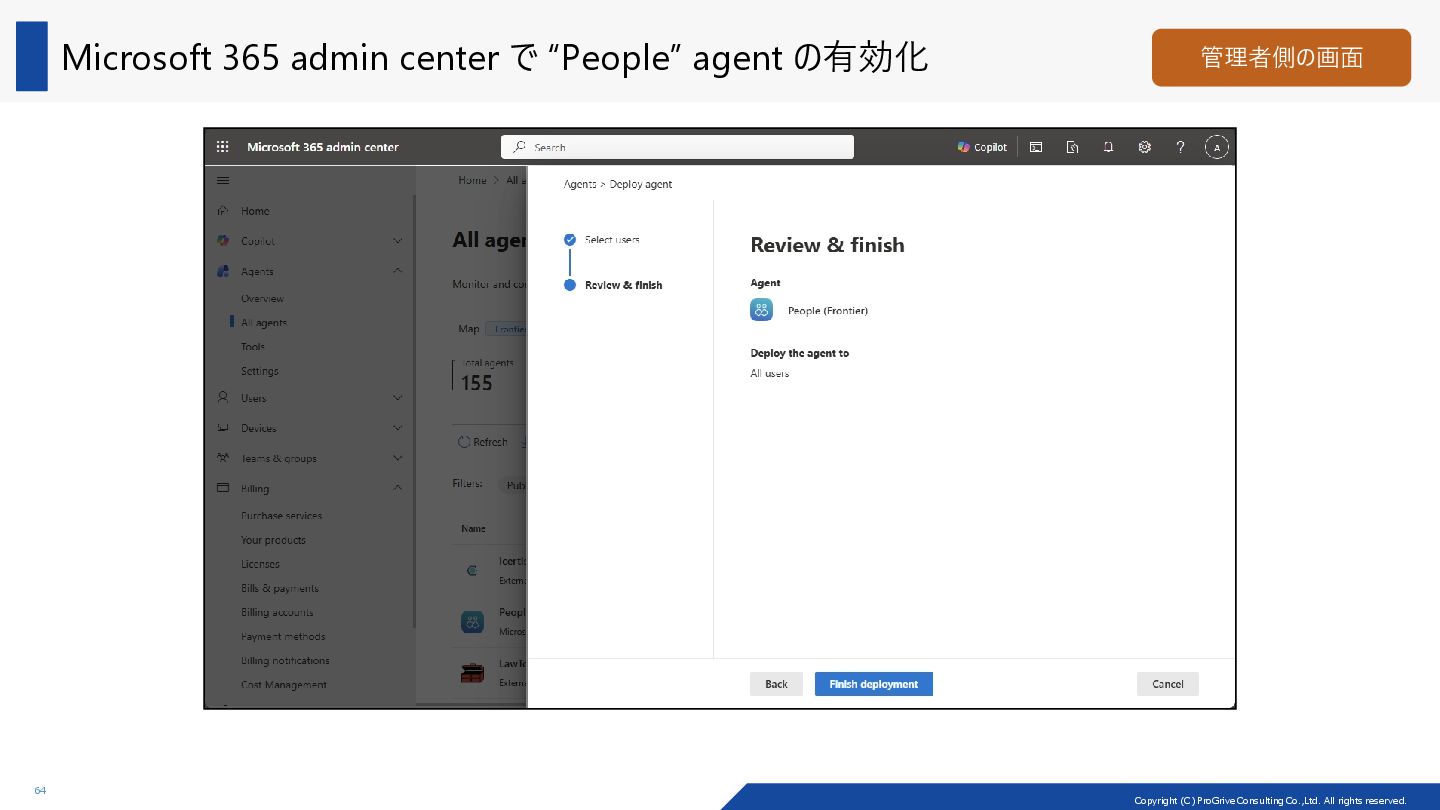The image size is (1440, 810).
Task: Open Payment methods in sidebar
Action: (283, 636)
